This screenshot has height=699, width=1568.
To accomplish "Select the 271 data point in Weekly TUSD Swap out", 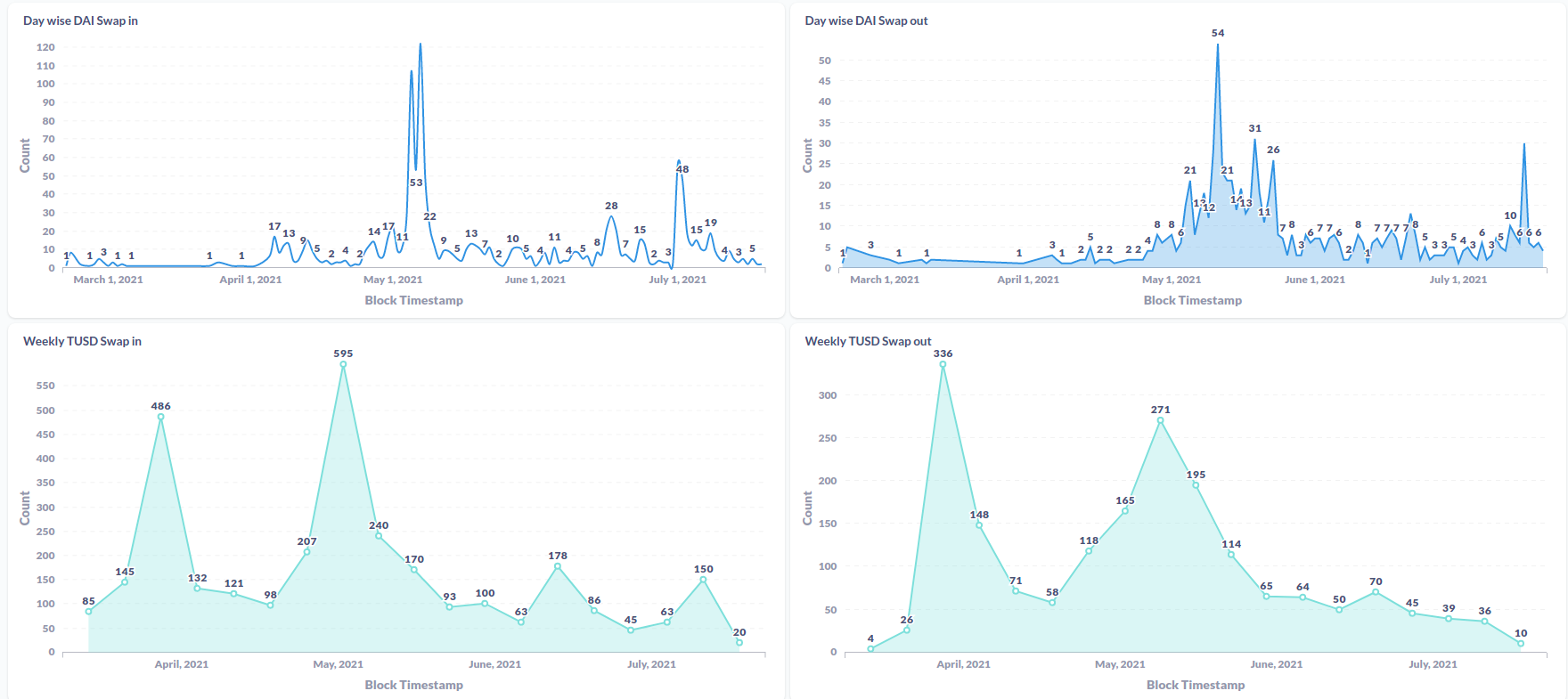I will (x=1160, y=420).
